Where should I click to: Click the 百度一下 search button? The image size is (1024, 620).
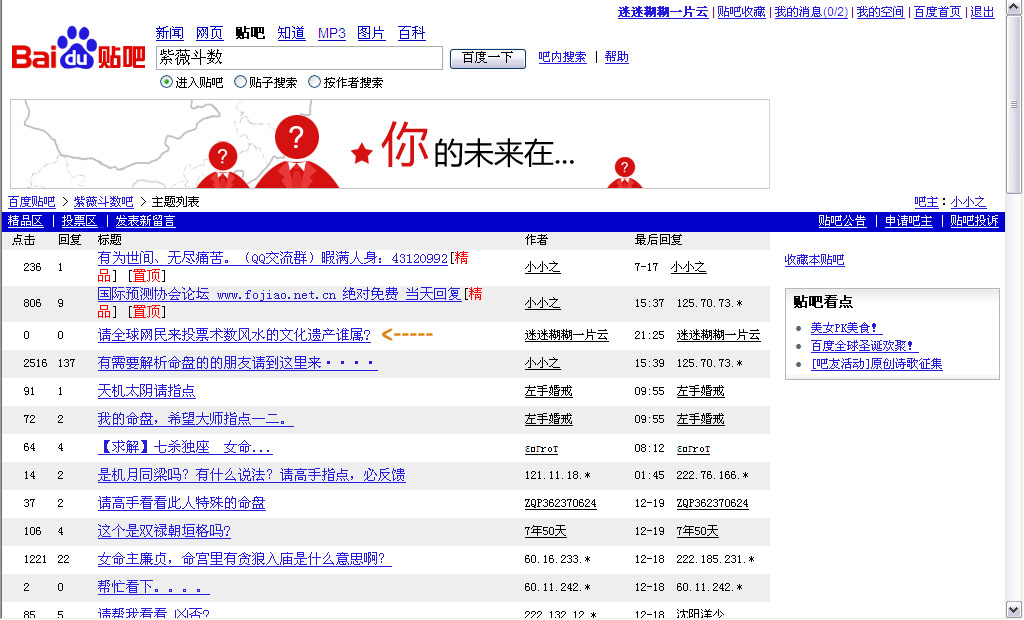488,58
